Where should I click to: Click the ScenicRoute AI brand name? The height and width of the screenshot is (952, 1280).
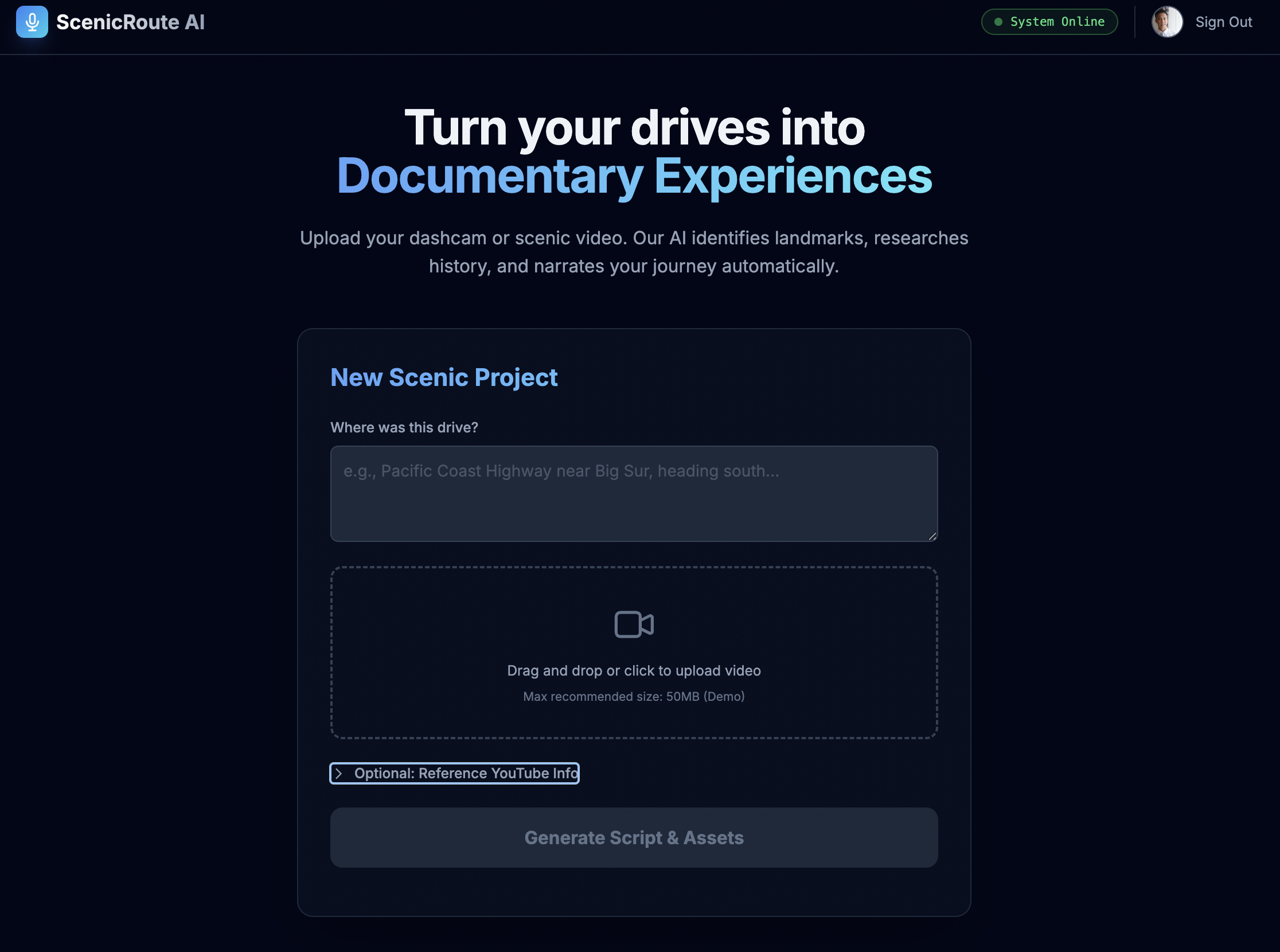130,22
